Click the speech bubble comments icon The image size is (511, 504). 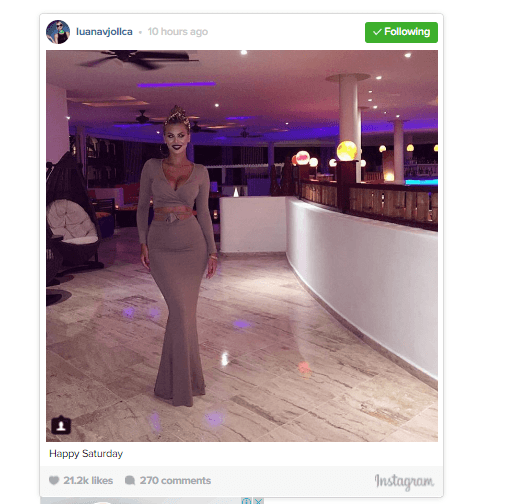[130, 480]
